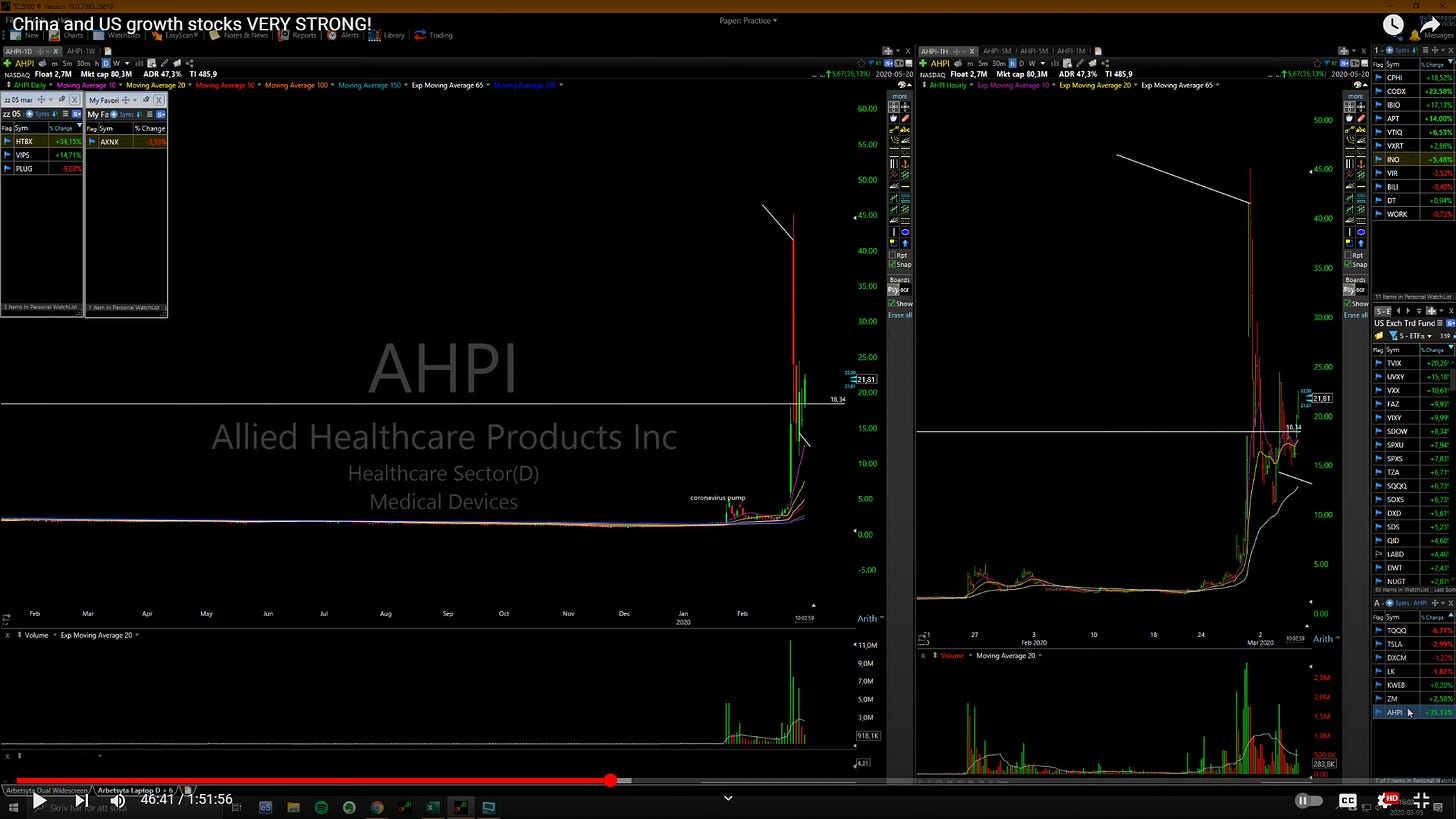Select the blue up-arrow tool in left drawing toolbar
This screenshot has width=1456, height=819.
click(906, 242)
